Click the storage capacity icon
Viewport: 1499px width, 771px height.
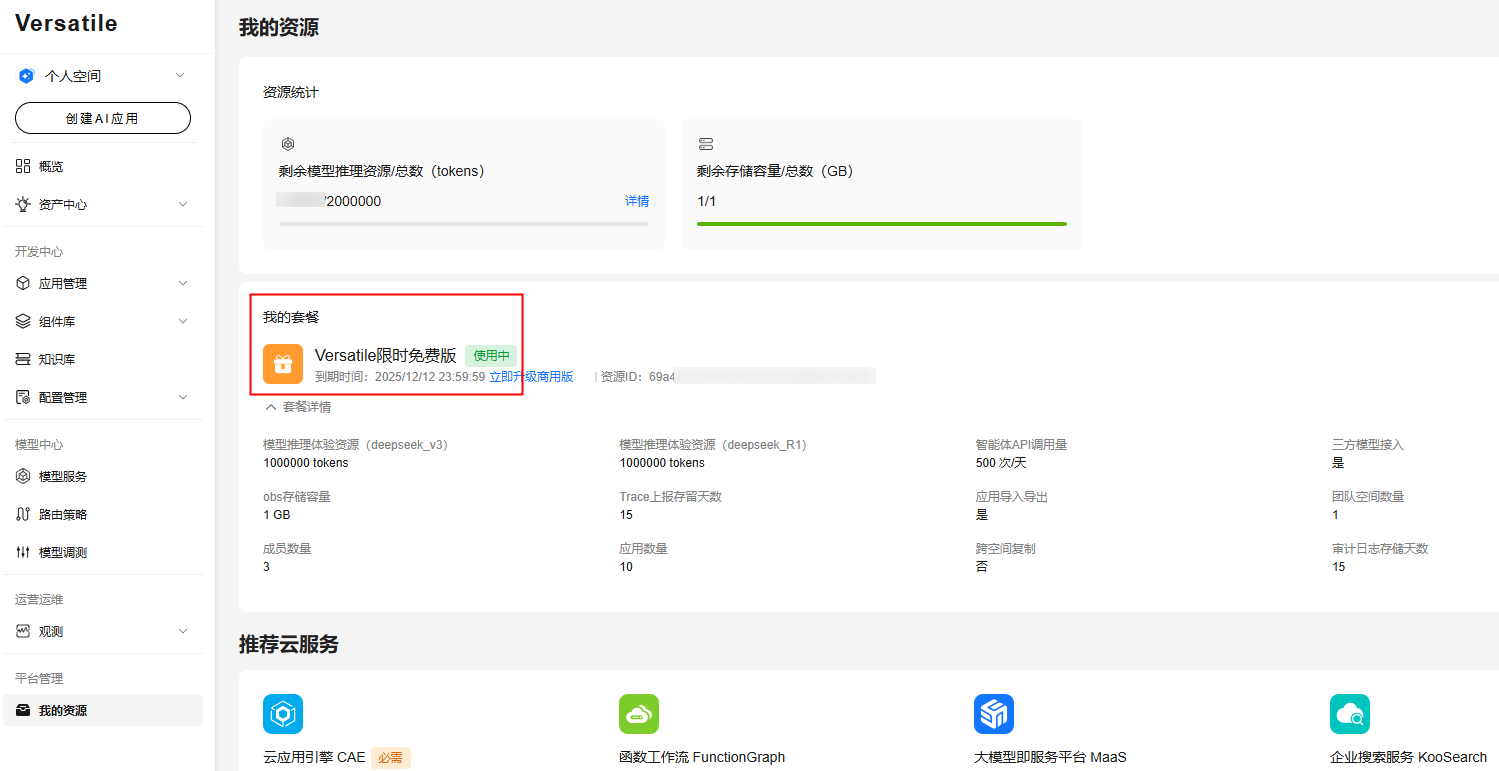(x=706, y=144)
